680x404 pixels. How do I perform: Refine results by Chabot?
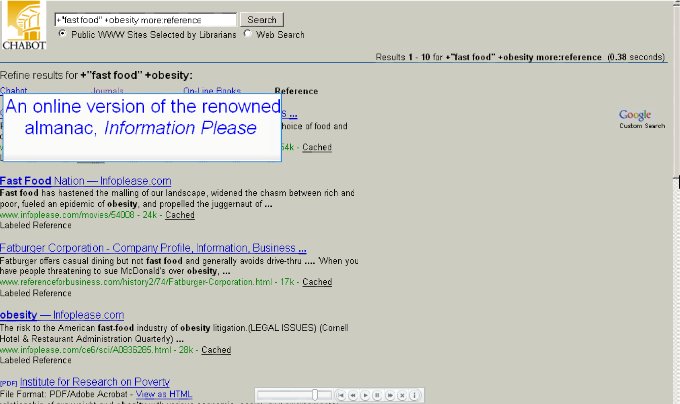click(x=13, y=91)
